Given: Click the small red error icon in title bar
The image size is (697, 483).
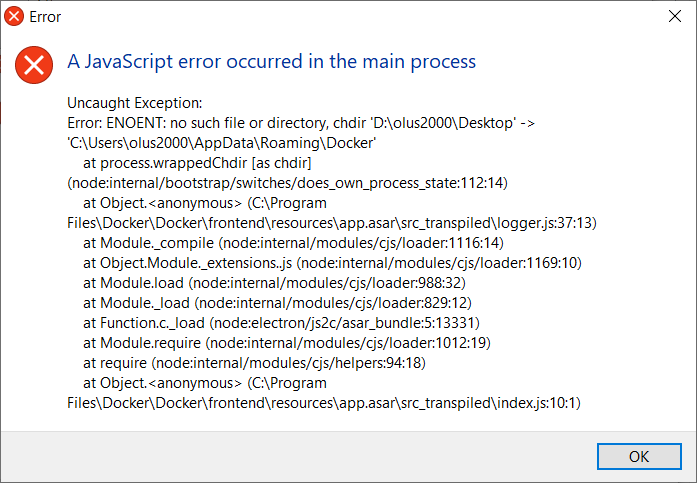Looking at the screenshot, I should tap(14, 16).
